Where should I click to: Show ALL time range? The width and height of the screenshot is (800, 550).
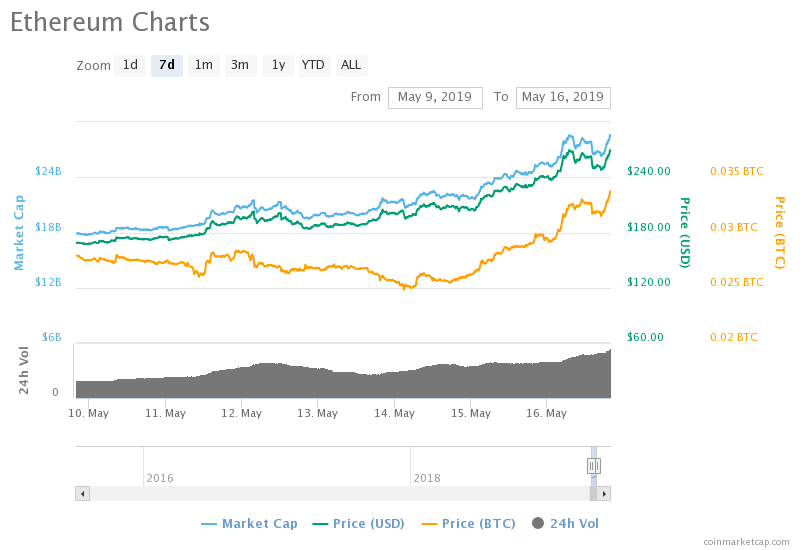click(351, 66)
